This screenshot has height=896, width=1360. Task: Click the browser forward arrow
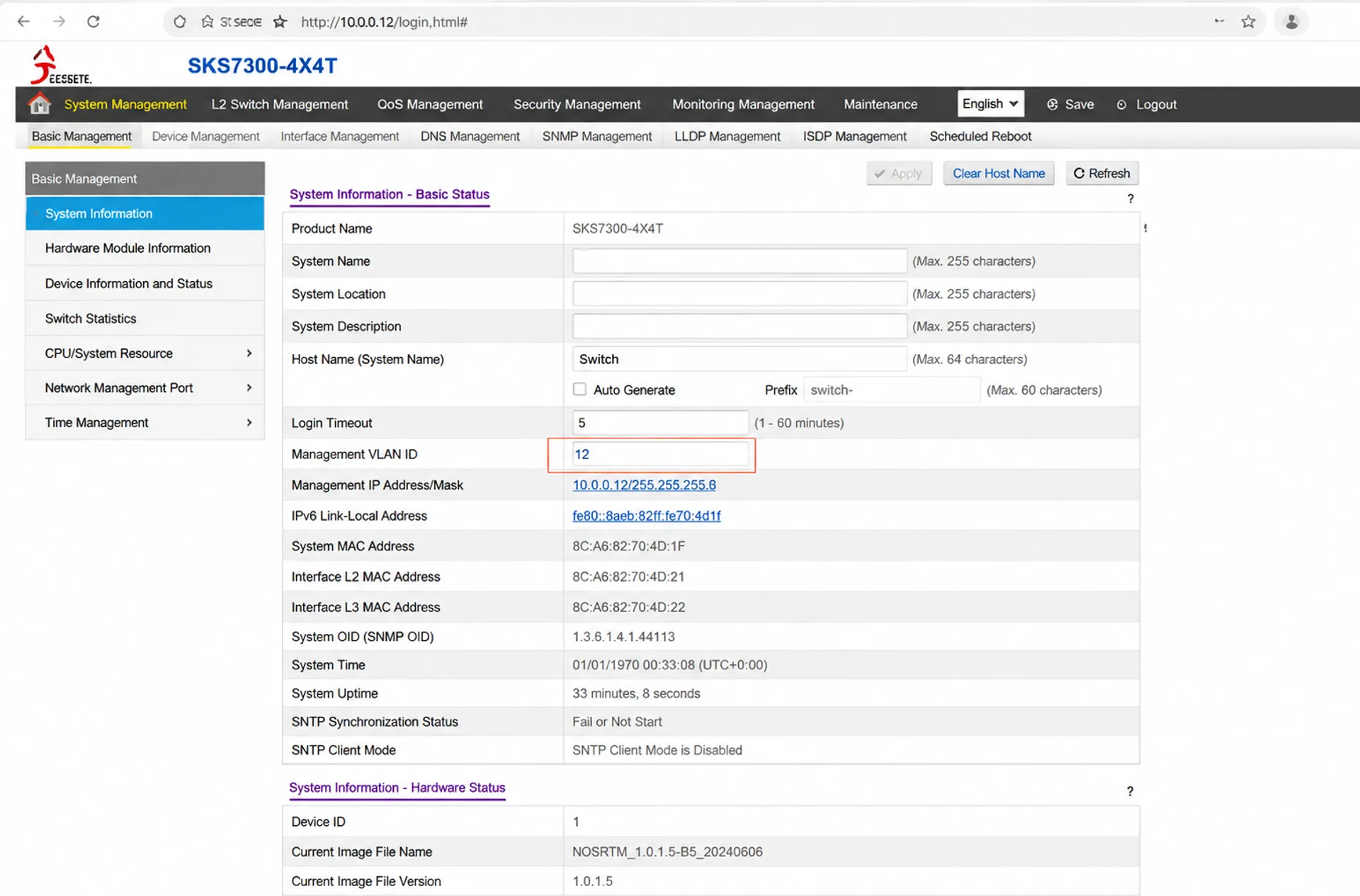click(59, 22)
